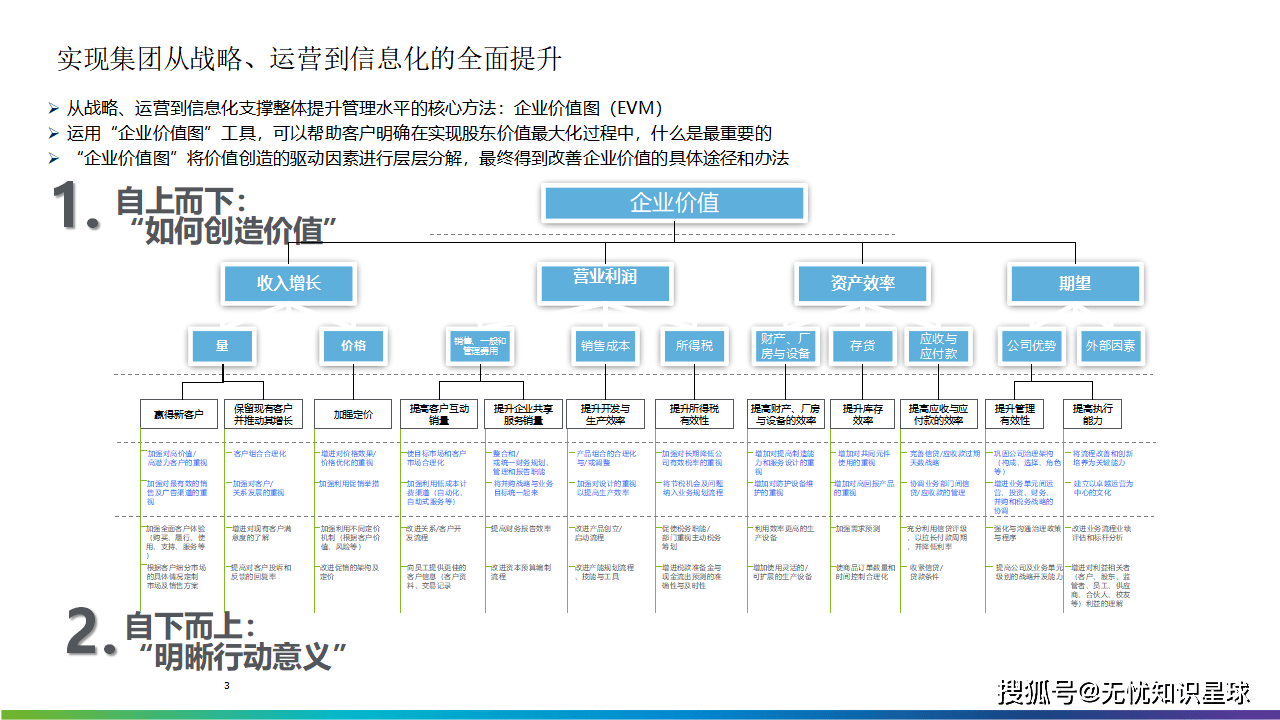Select the 提升所得税有效性 box
This screenshot has height=720, width=1280.
coord(694,414)
